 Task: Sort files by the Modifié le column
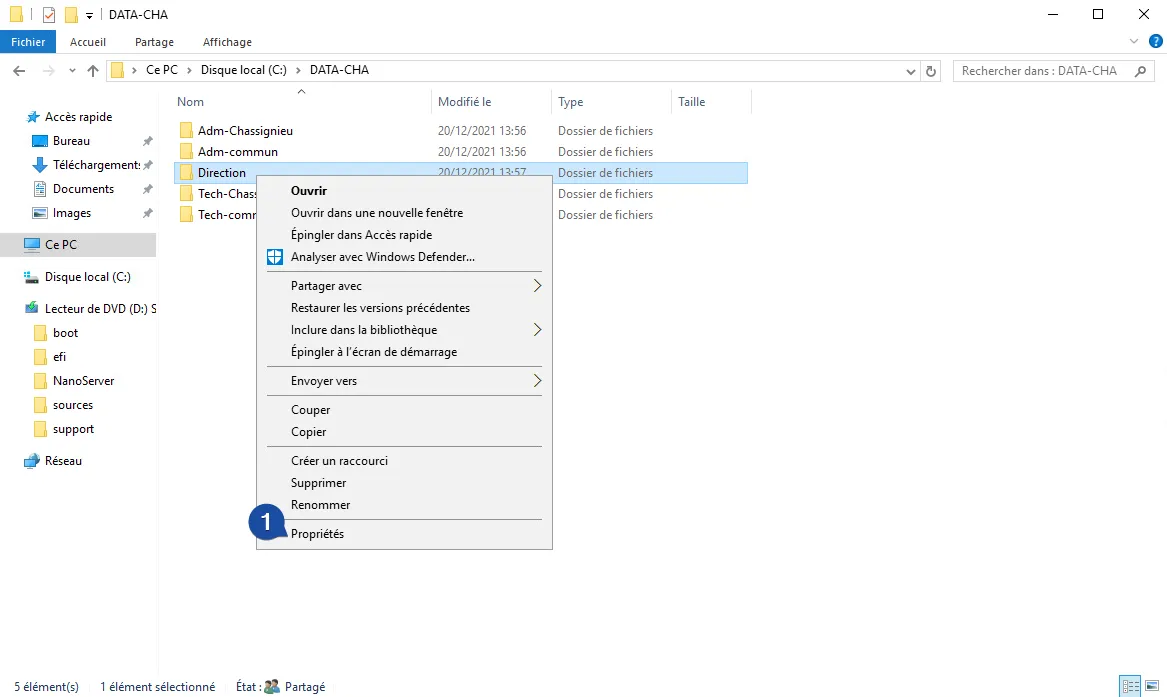(x=464, y=102)
